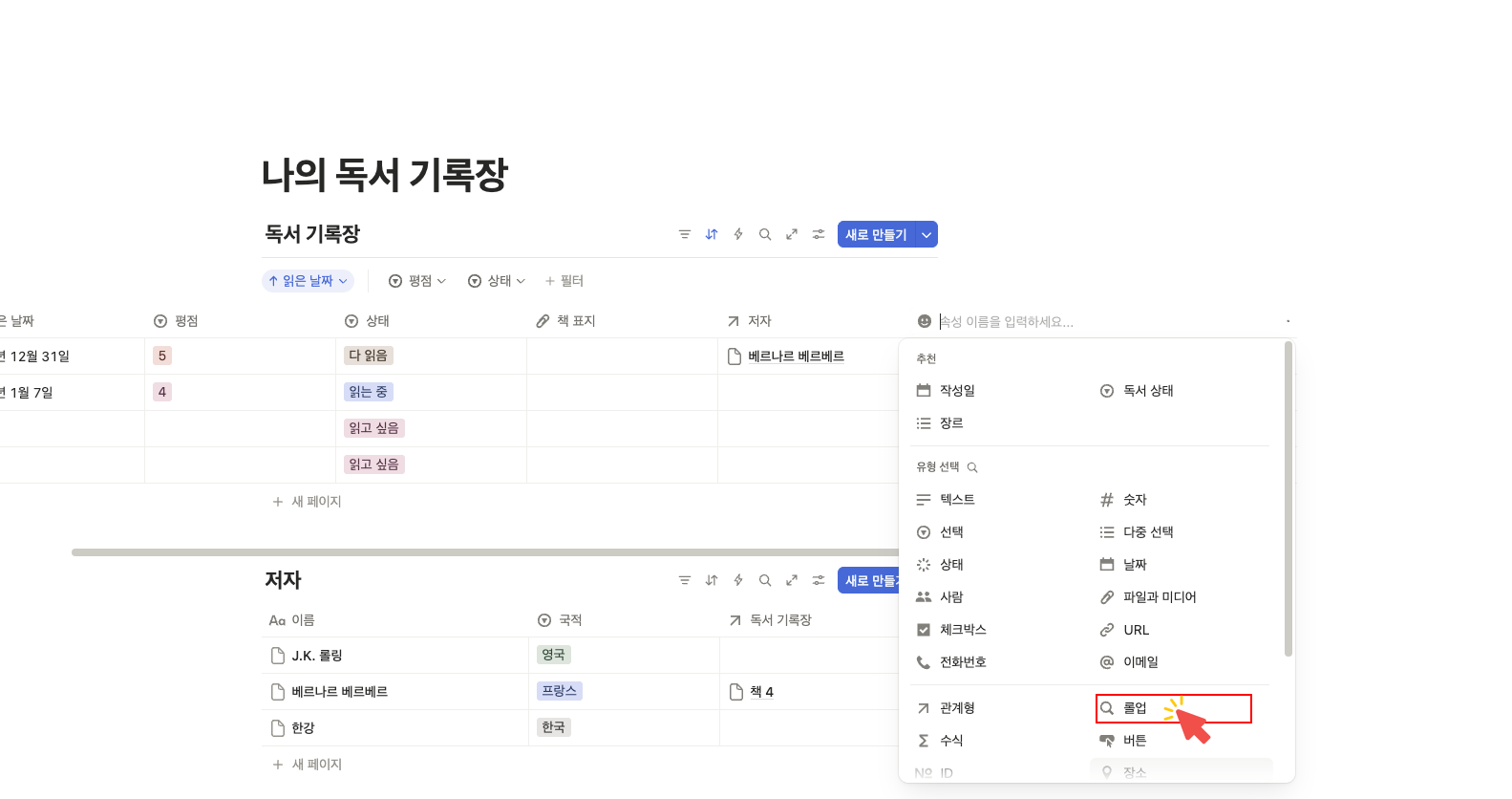Choose 날짜 property type
This screenshot has height=799, width=1512.
pos(1182,565)
